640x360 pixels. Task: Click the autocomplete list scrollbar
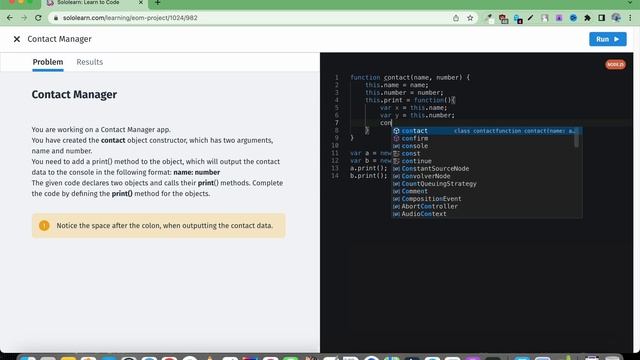pyautogui.click(x=577, y=138)
